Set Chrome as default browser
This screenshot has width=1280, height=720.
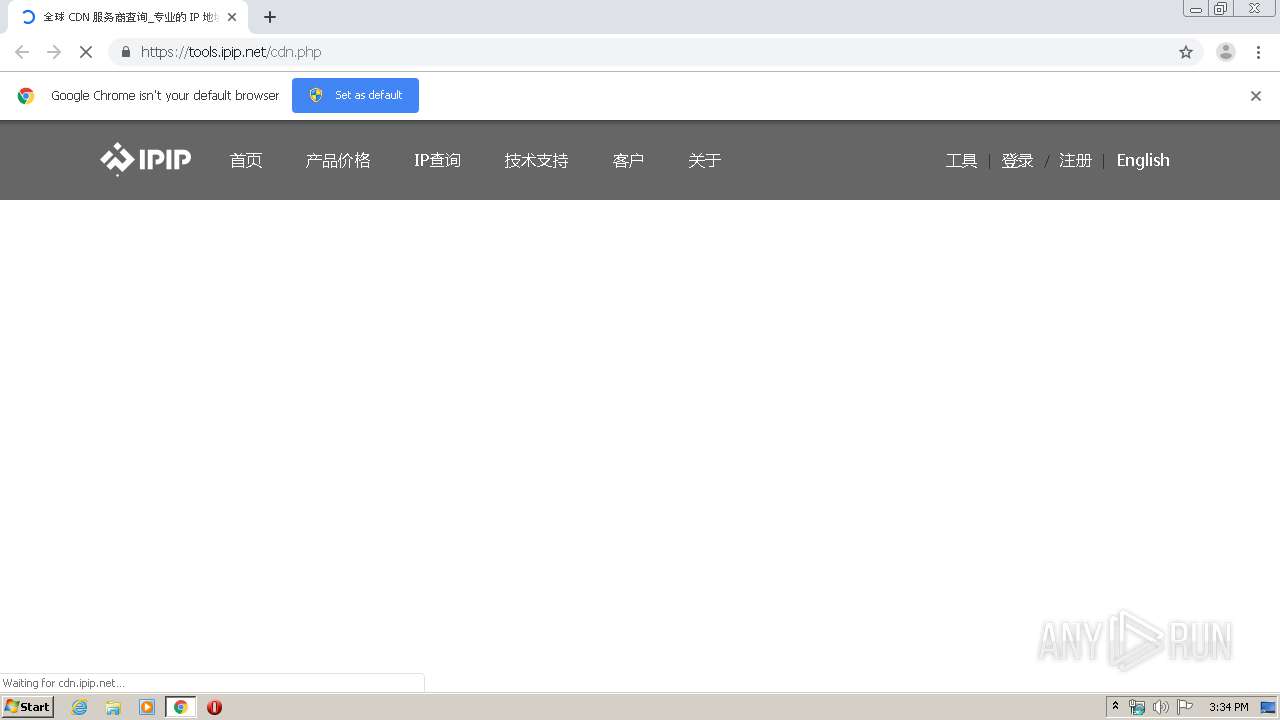tap(355, 95)
